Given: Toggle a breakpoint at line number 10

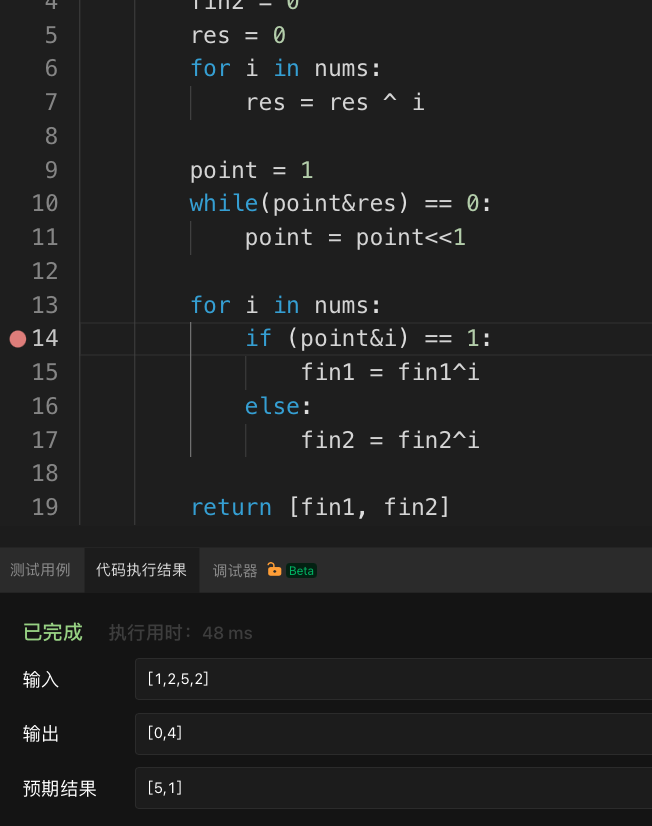Looking at the screenshot, I should (x=44, y=204).
